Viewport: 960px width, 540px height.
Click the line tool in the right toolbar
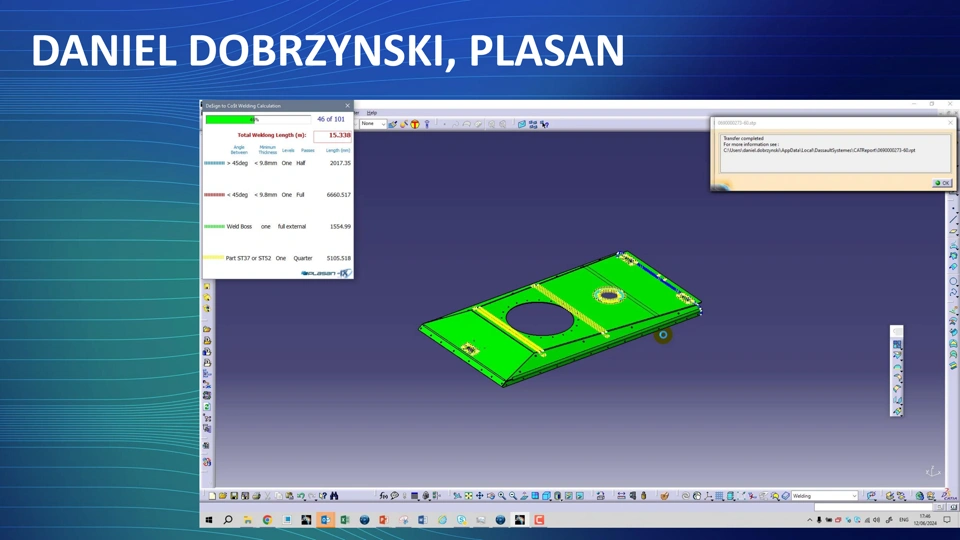click(x=953, y=219)
